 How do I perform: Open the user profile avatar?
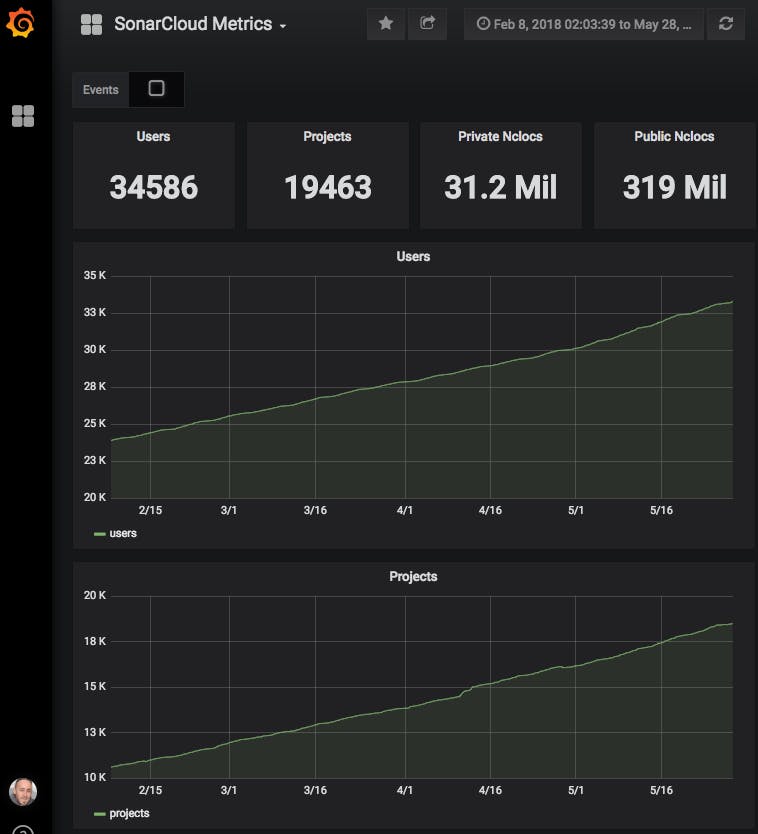(23, 791)
